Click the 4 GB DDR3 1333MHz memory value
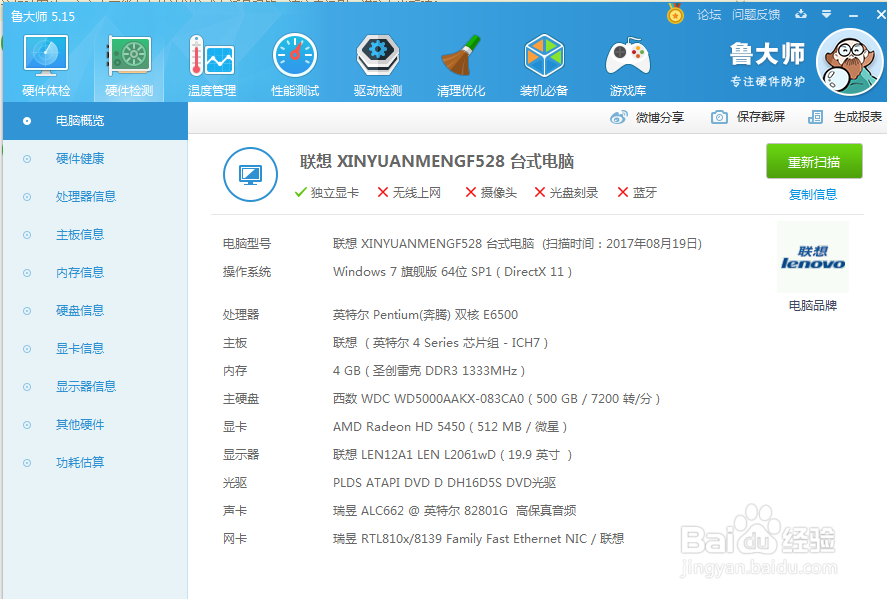The width and height of the screenshot is (887, 599). click(x=429, y=371)
